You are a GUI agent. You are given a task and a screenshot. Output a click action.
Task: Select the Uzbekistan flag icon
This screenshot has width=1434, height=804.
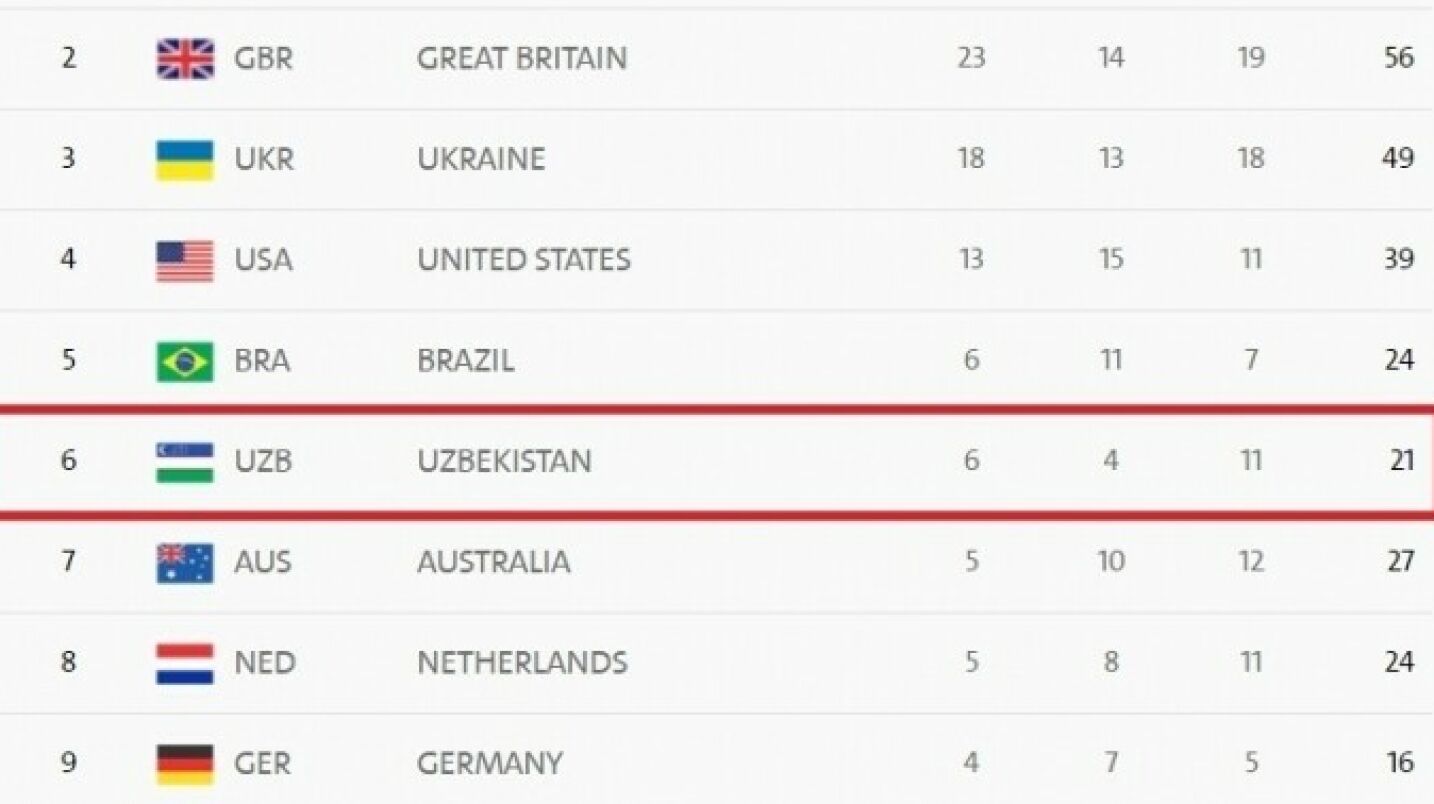coord(185,462)
